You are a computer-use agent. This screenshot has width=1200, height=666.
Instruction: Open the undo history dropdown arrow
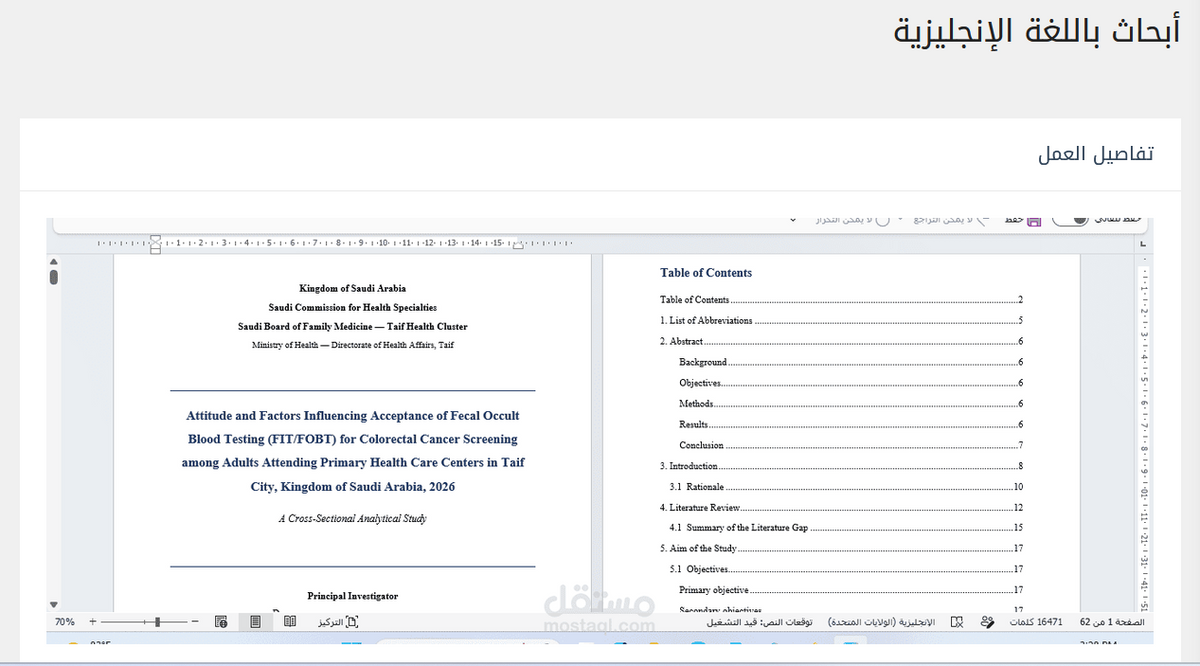pyautogui.click(x=900, y=219)
